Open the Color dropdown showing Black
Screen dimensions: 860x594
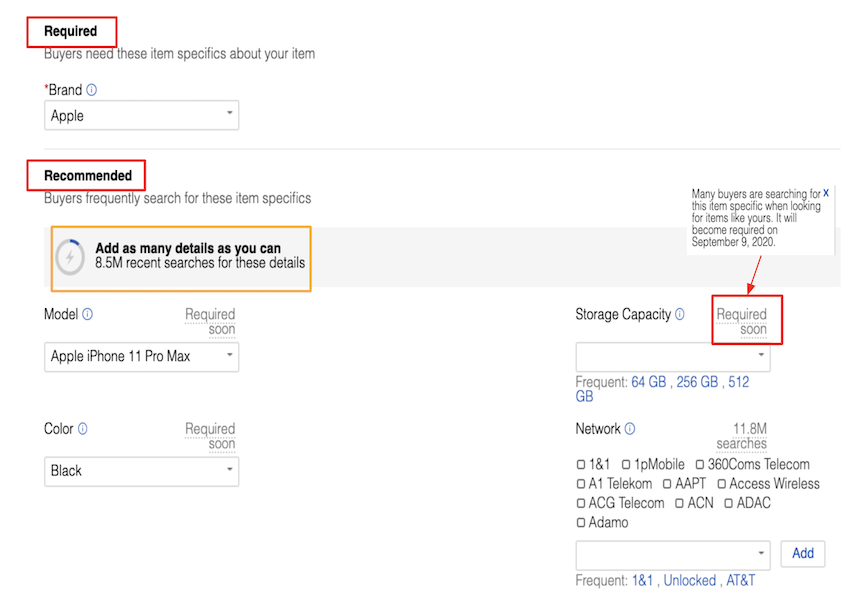142,471
